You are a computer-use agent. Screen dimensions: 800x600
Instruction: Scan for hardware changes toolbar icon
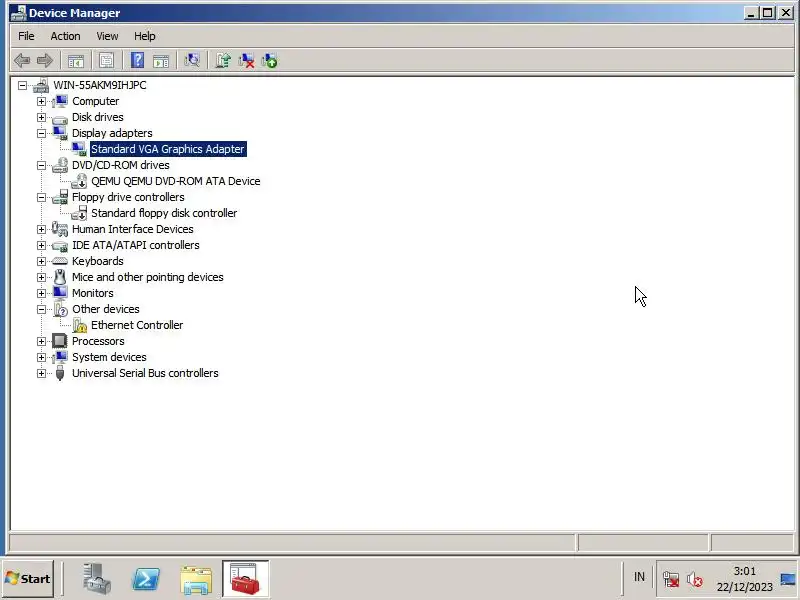coord(192,61)
